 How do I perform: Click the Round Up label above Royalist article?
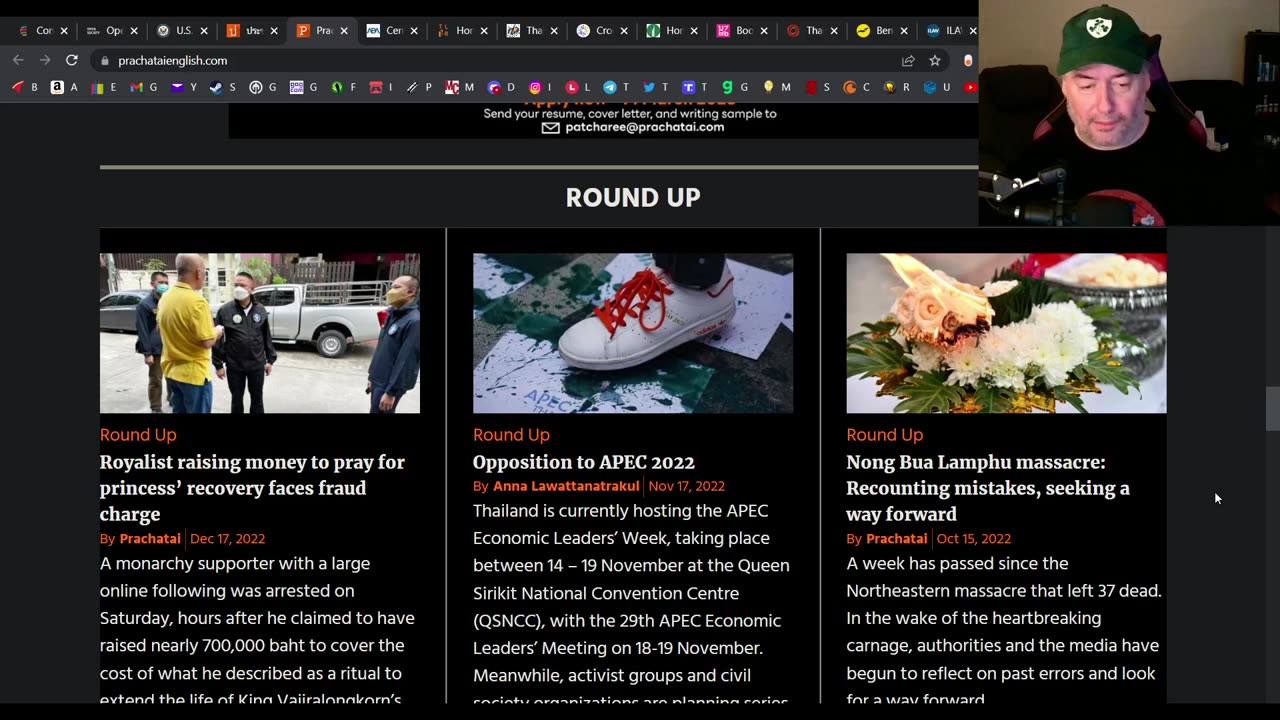(x=138, y=435)
